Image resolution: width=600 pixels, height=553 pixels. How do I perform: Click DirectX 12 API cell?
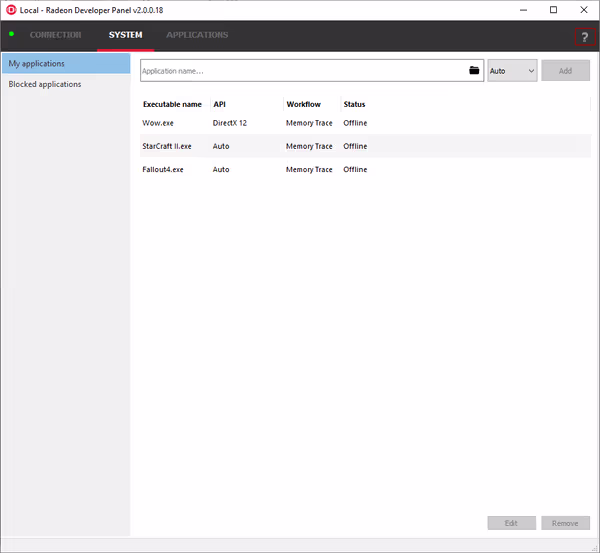pos(230,123)
